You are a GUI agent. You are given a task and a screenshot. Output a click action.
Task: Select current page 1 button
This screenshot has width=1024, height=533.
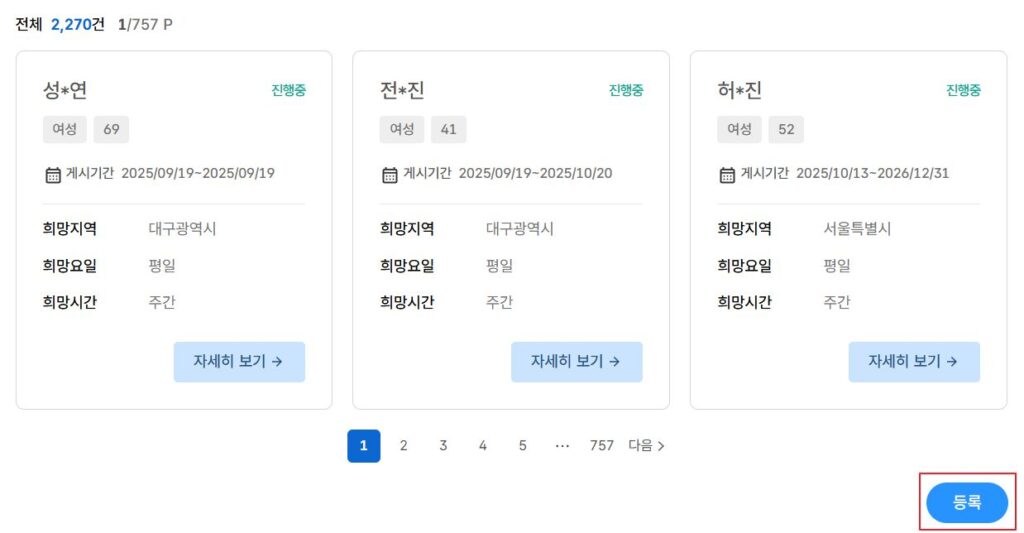pos(364,445)
